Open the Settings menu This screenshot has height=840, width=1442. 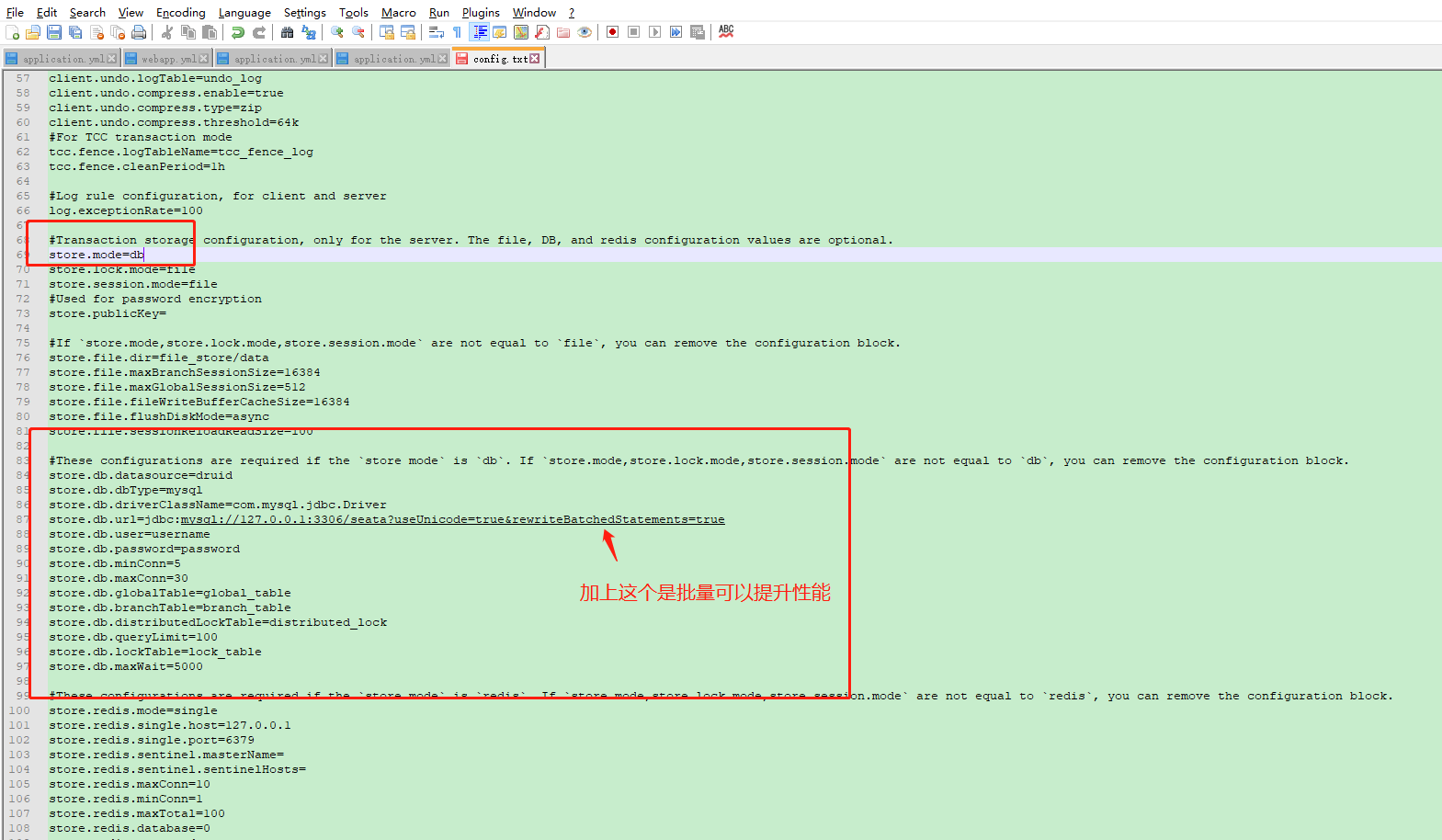coord(305,13)
